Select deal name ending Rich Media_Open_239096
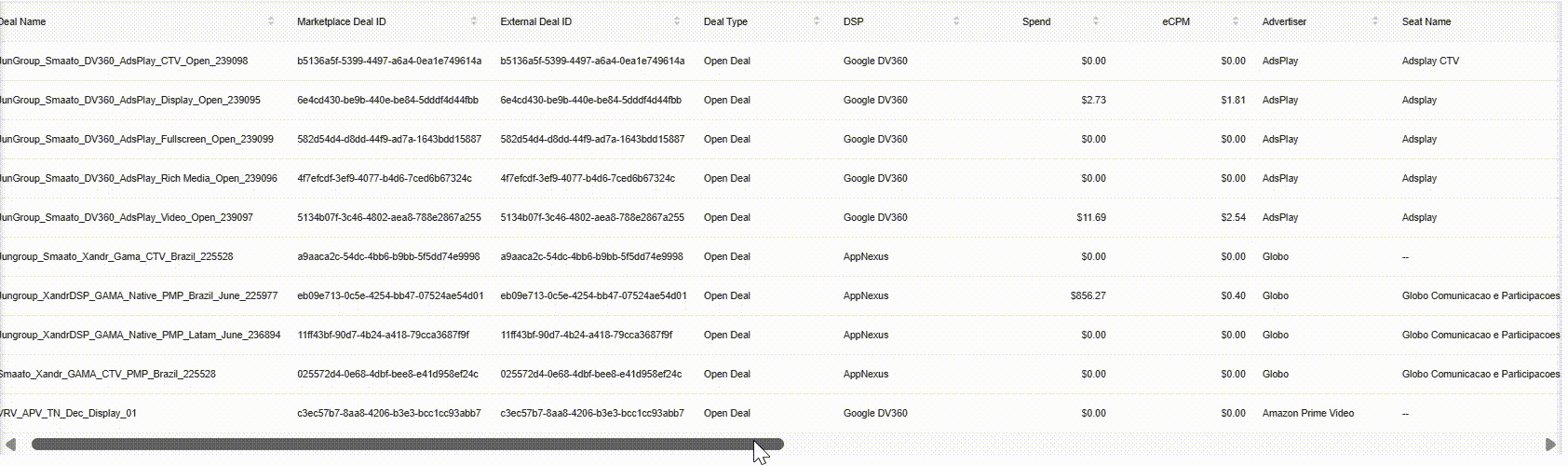 (x=139, y=178)
